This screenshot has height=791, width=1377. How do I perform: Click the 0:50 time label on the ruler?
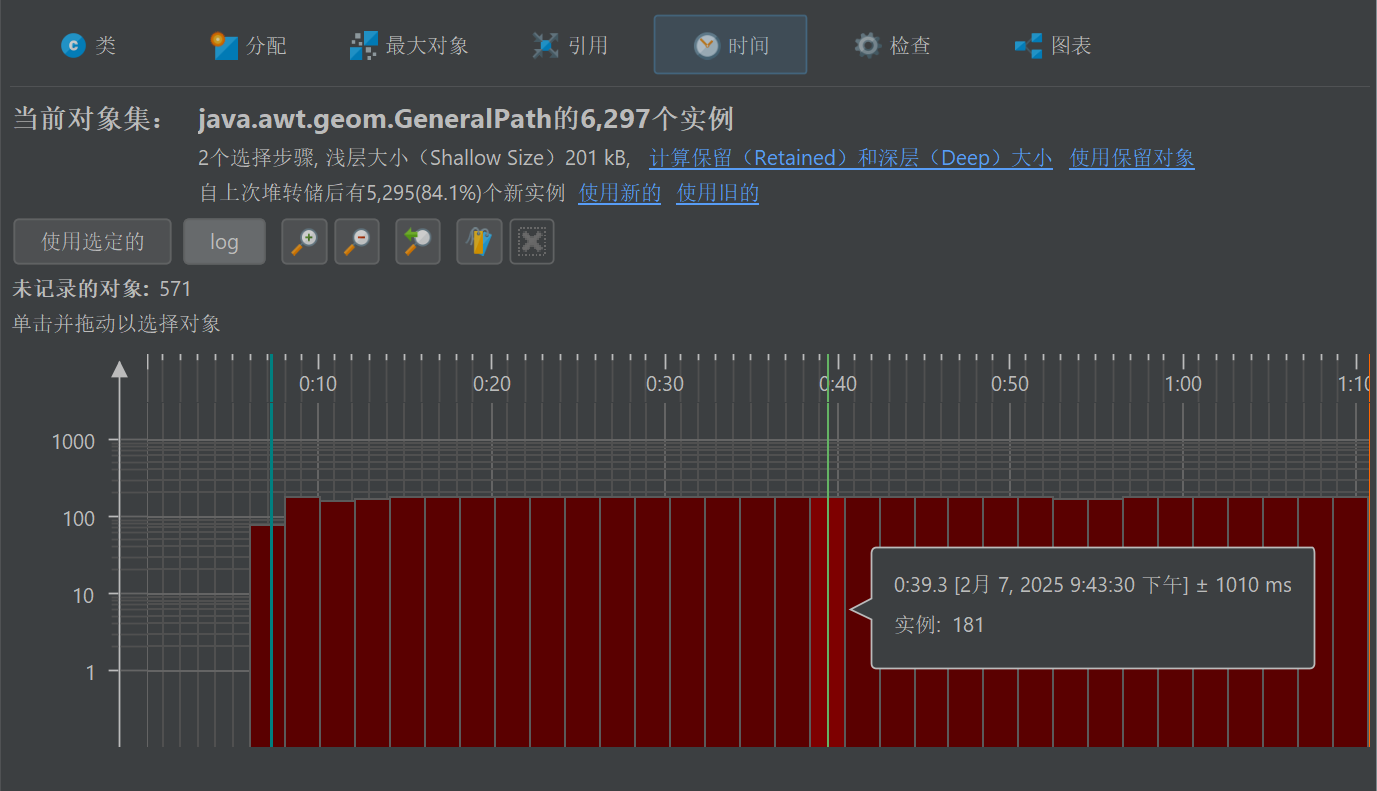(x=1010, y=384)
